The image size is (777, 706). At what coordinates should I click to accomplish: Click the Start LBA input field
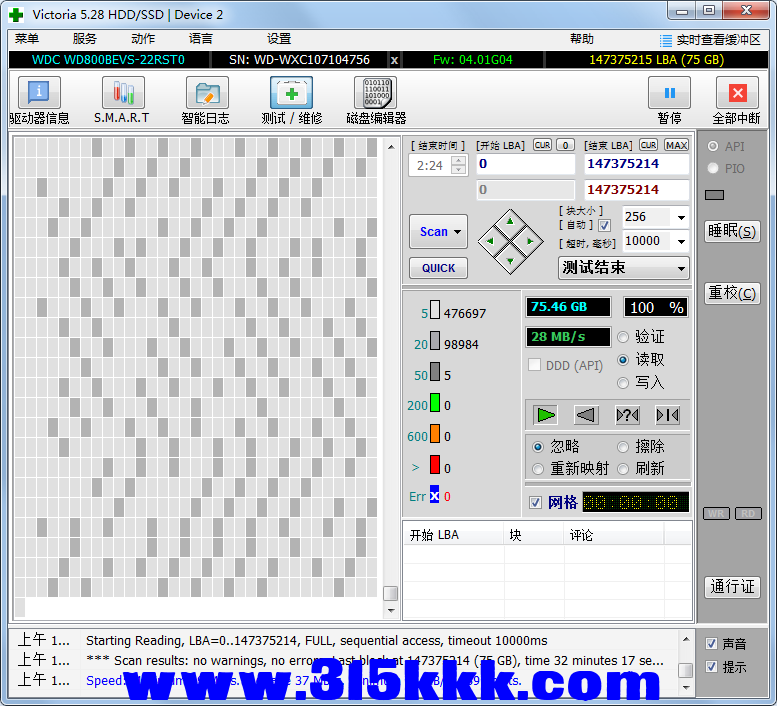pos(525,164)
